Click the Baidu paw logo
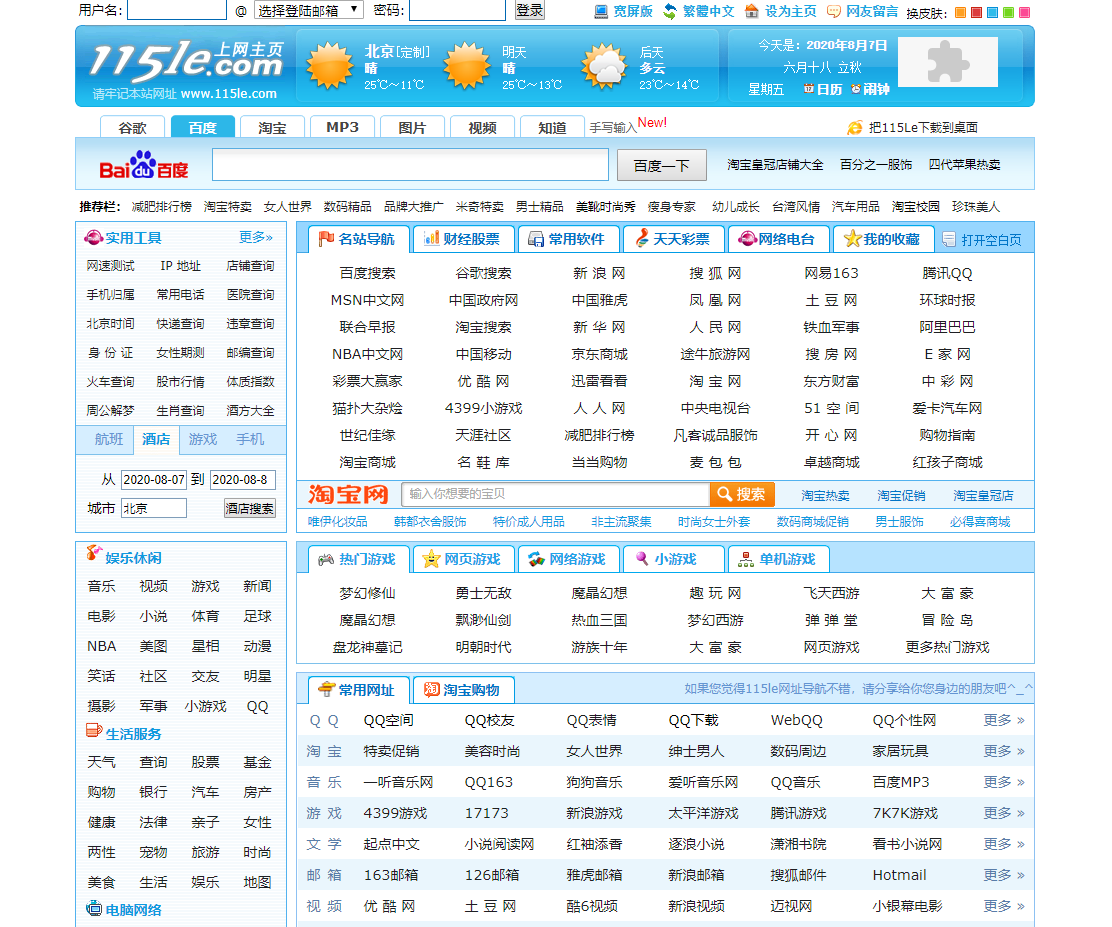The height and width of the screenshot is (927, 1112). click(x=143, y=165)
